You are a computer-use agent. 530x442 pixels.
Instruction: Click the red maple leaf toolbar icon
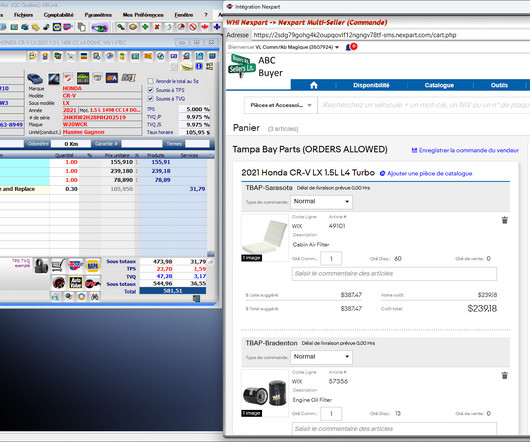205,27
